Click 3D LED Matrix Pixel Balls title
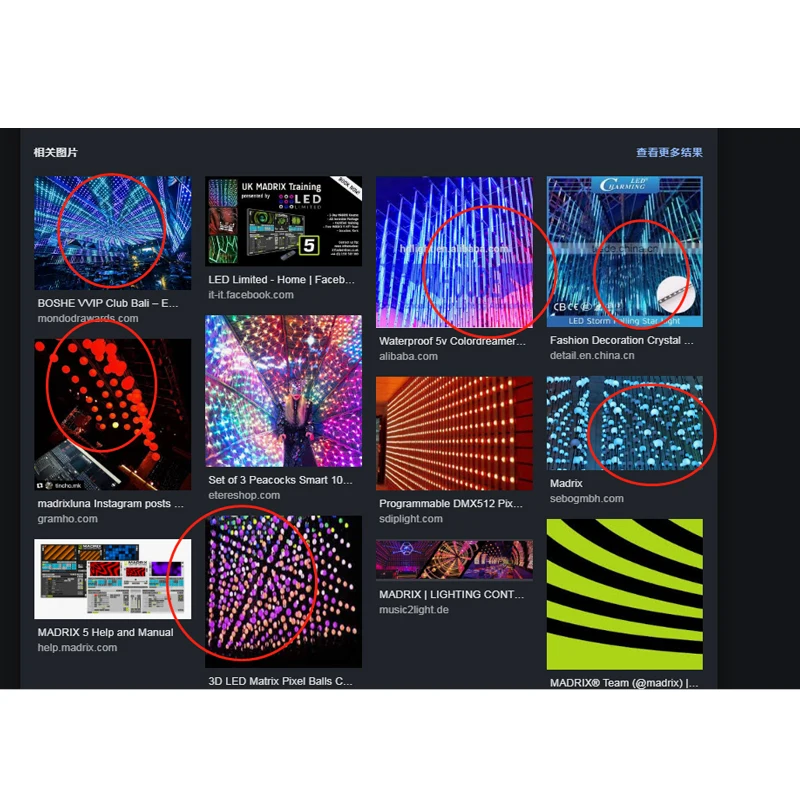 coord(280,681)
